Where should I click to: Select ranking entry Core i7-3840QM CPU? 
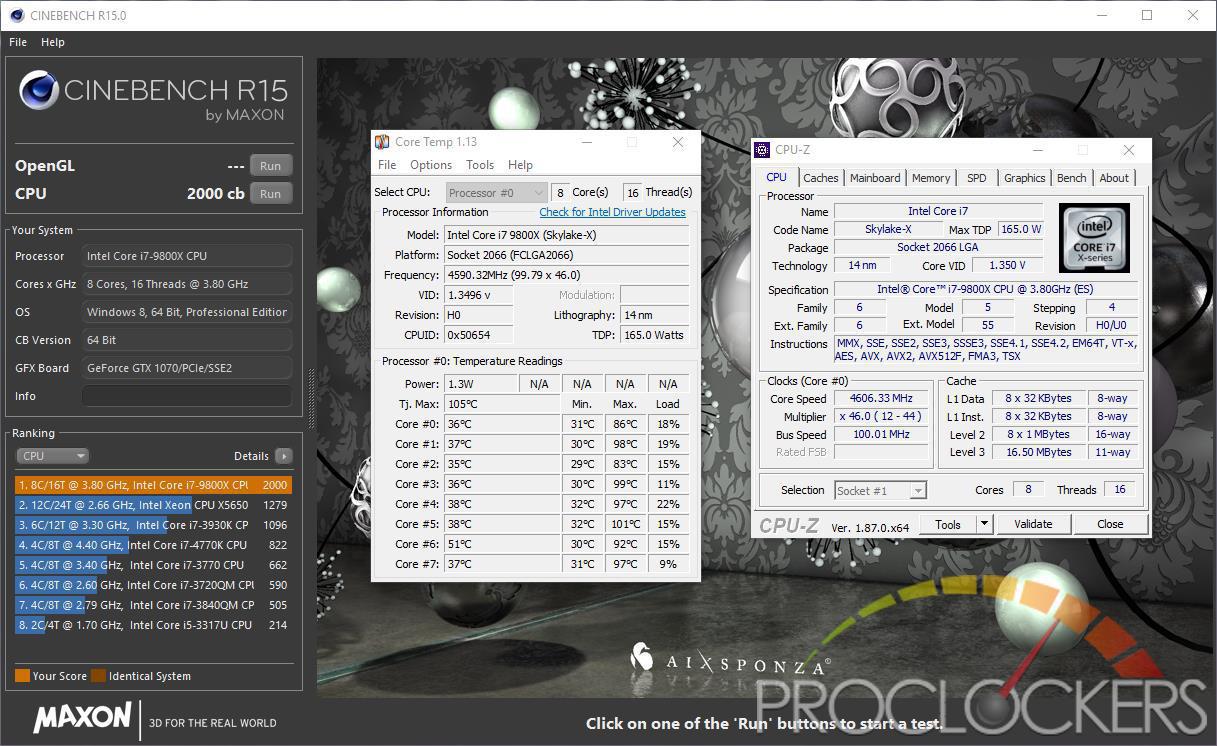(x=152, y=605)
